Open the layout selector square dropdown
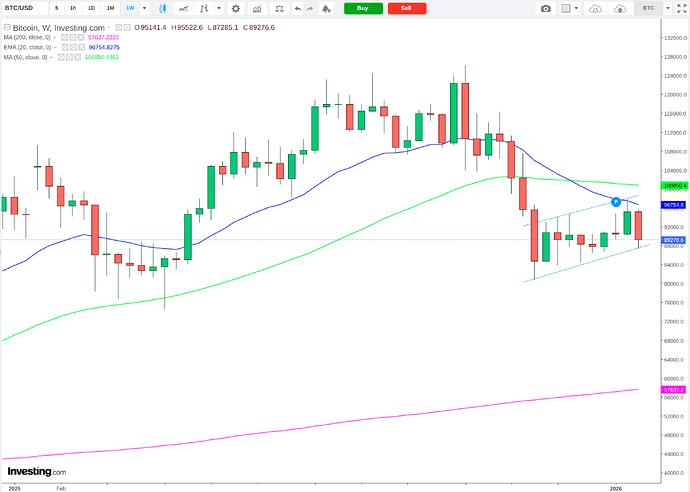 tap(569, 8)
